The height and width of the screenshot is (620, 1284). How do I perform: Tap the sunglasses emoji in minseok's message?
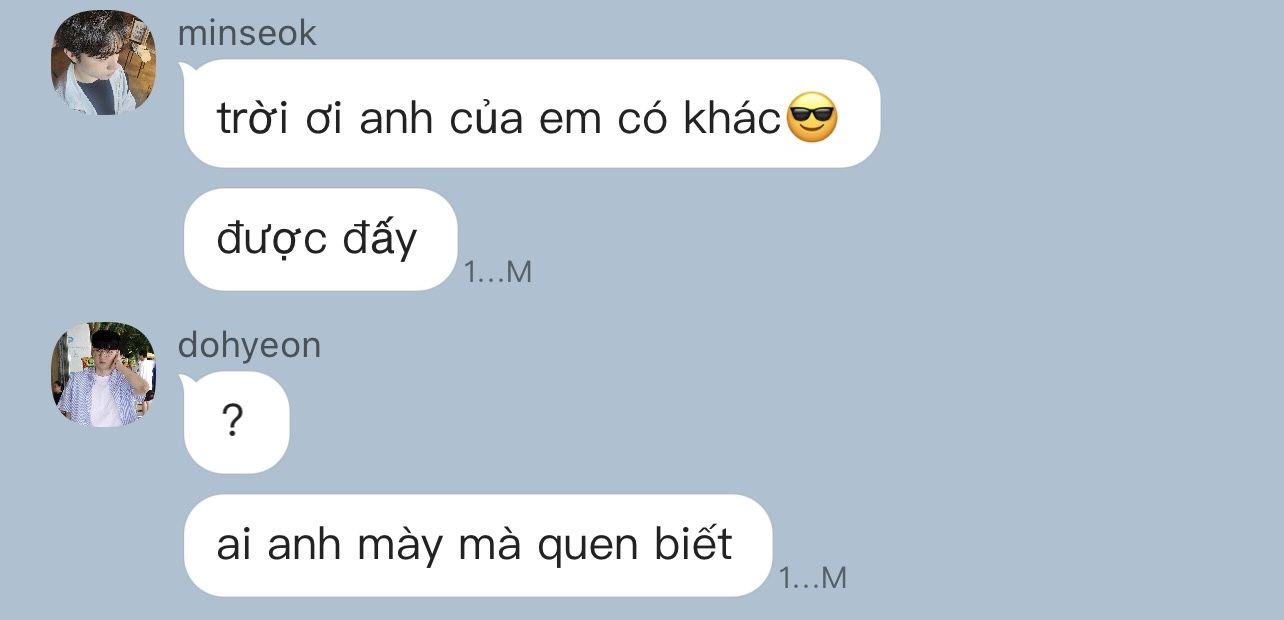pos(812,117)
